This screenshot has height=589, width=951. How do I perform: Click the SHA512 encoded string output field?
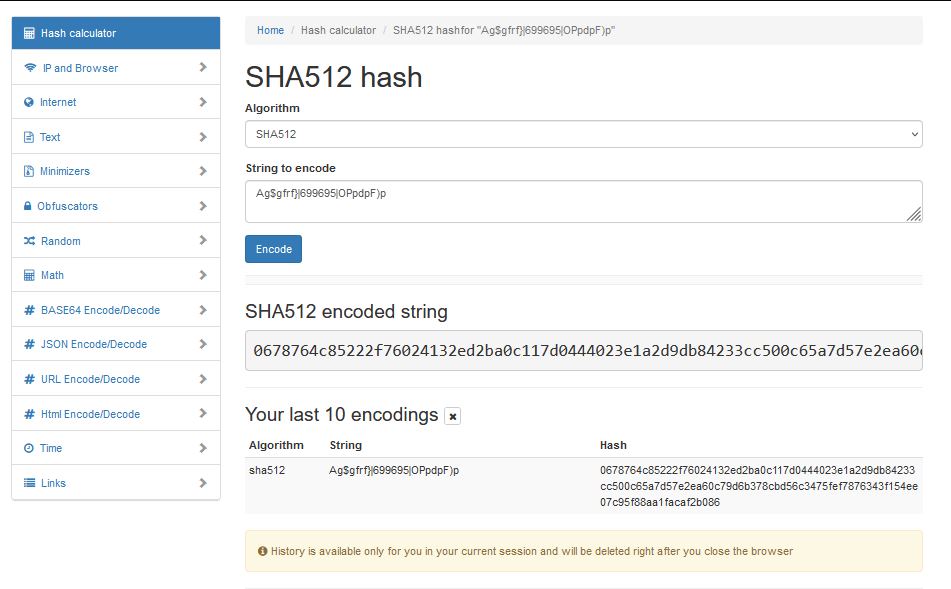[583, 350]
